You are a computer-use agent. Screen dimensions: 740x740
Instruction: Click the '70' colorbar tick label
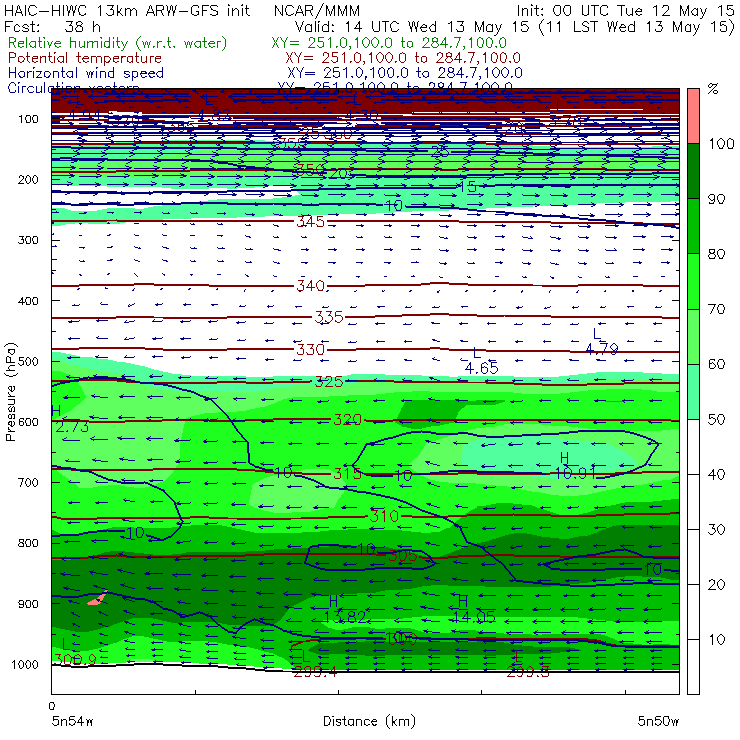716,310
